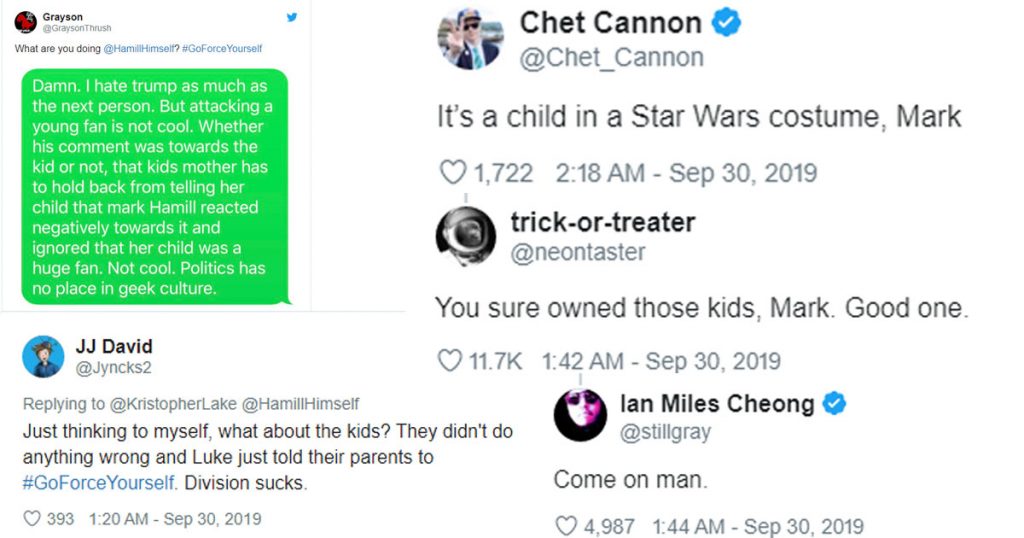Screen dimensions: 1024x538
Task: Click the Twitter bird logo on Grayson's tweet
Action: [x=292, y=17]
